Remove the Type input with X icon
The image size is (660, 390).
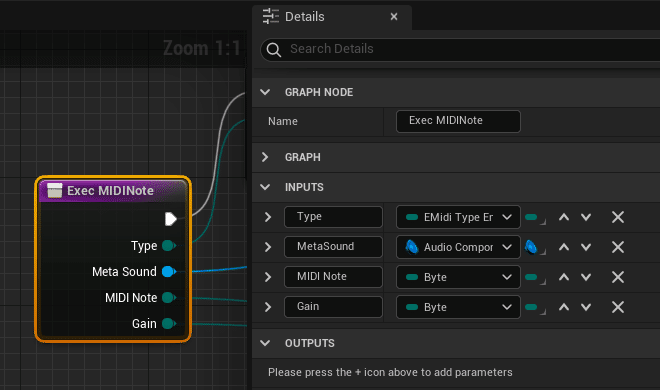click(617, 217)
